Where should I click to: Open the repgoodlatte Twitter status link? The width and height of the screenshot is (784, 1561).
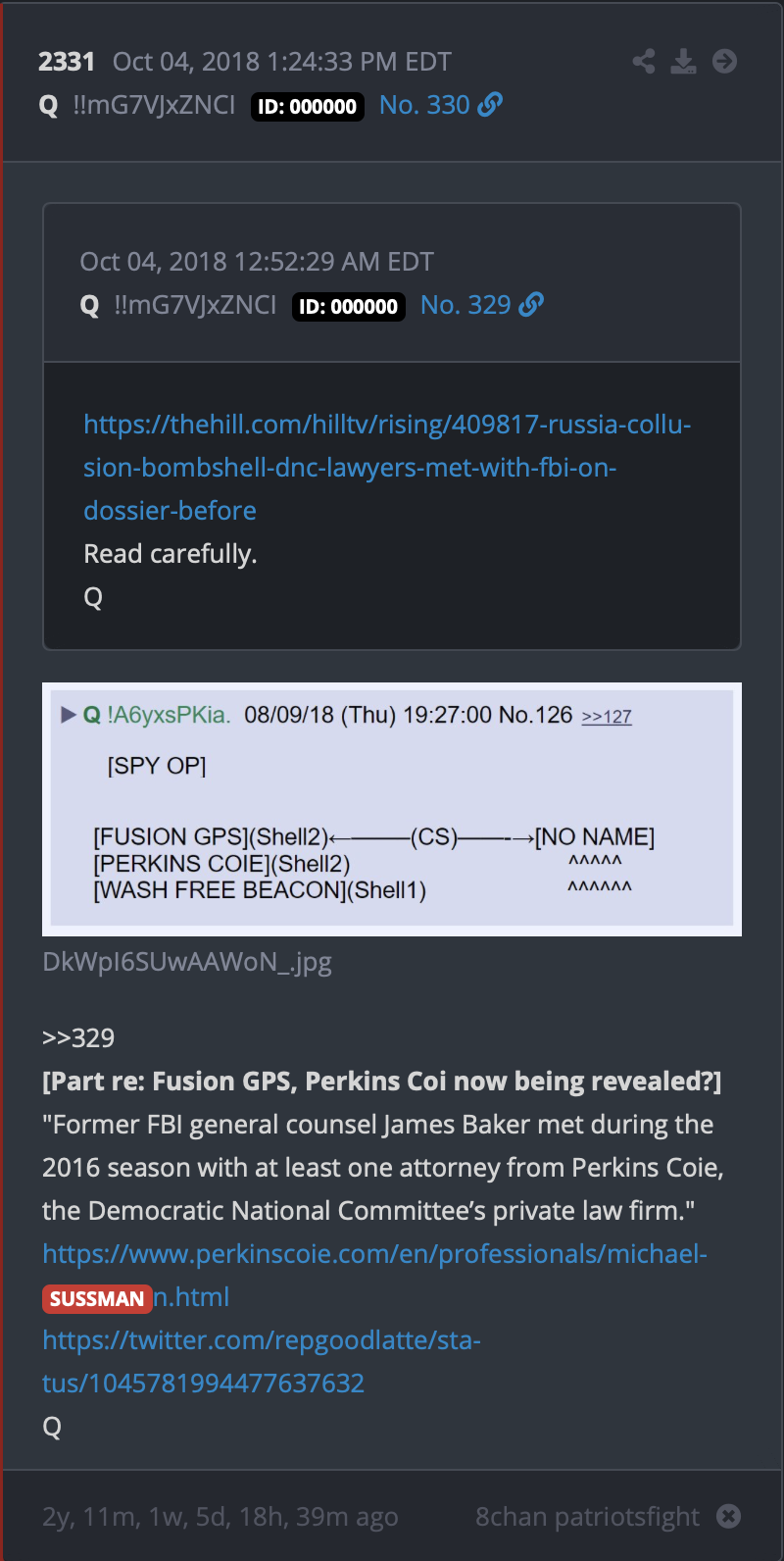(262, 1361)
